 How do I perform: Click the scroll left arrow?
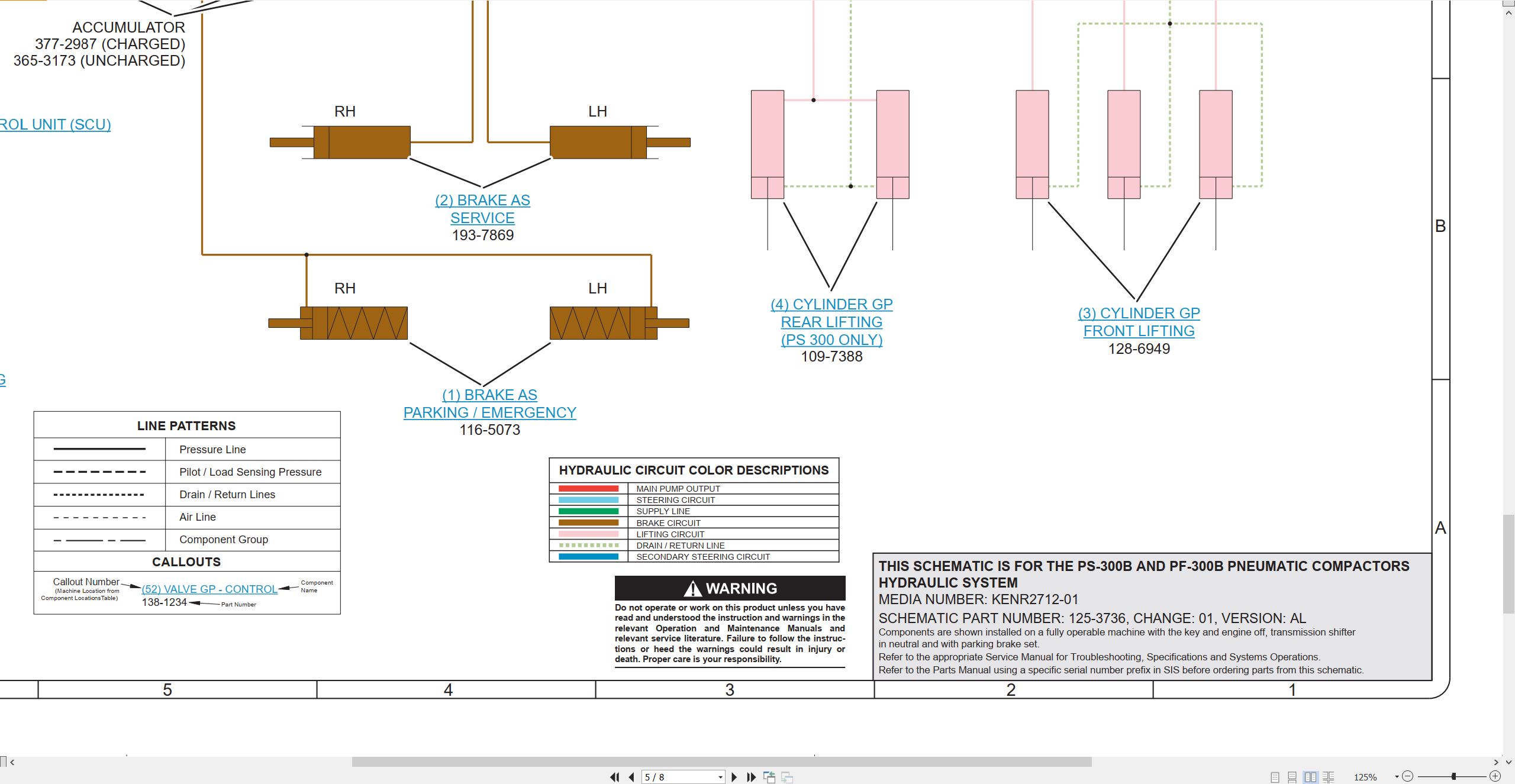click(12, 762)
